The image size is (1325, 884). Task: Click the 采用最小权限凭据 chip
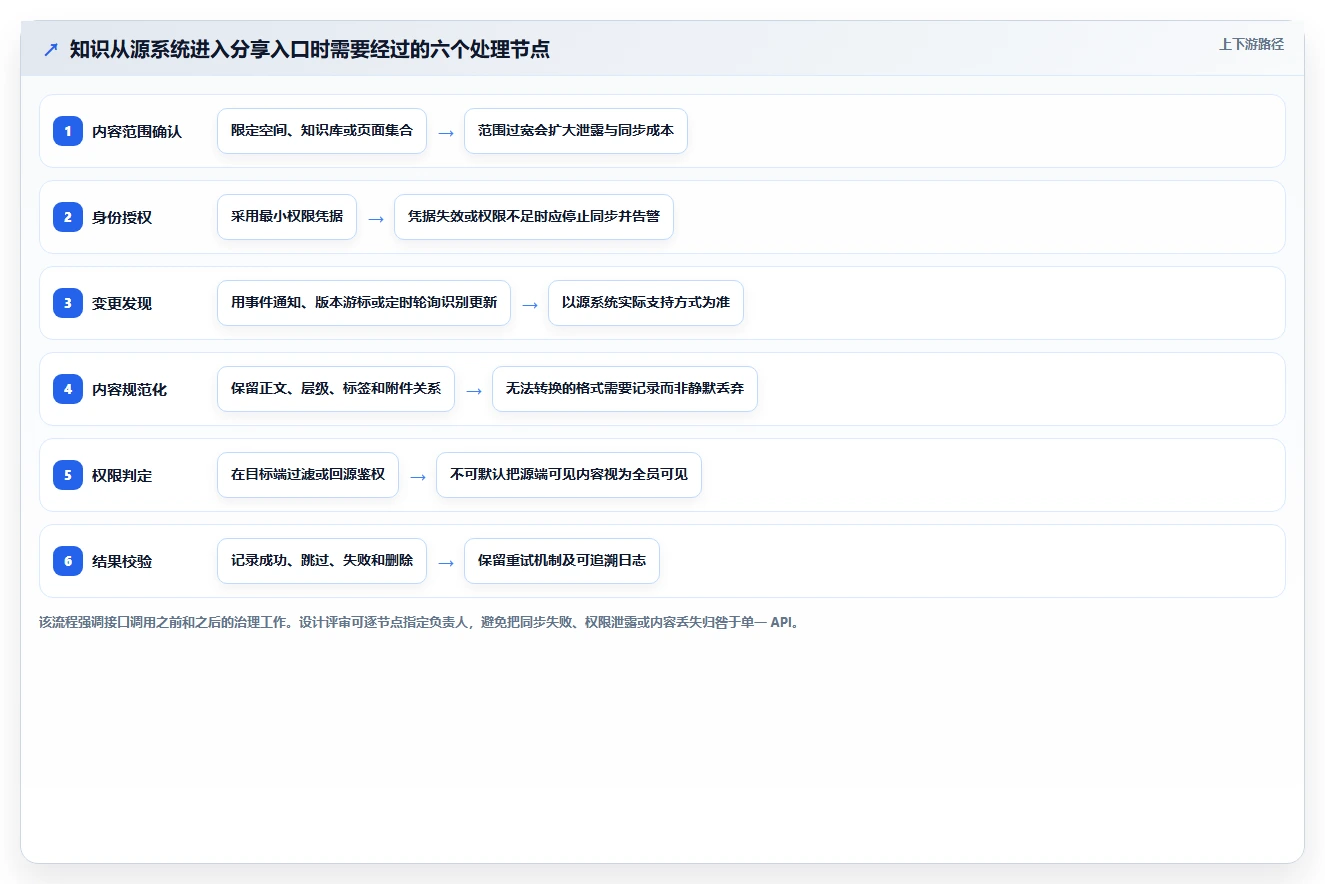pos(287,217)
